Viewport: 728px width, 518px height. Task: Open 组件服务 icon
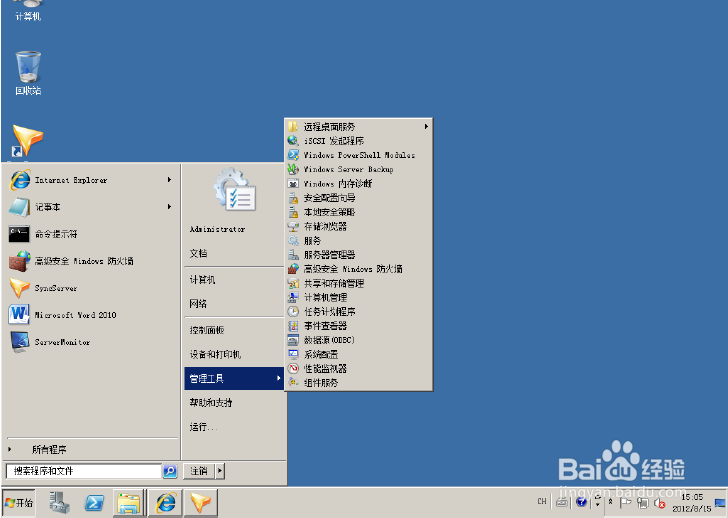(293, 382)
